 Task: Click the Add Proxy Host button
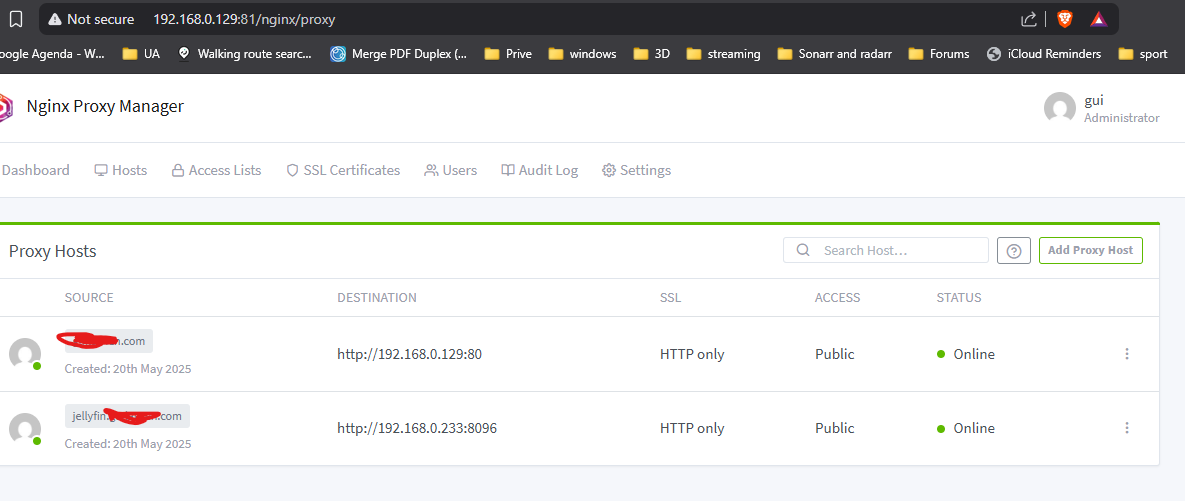tap(1091, 250)
